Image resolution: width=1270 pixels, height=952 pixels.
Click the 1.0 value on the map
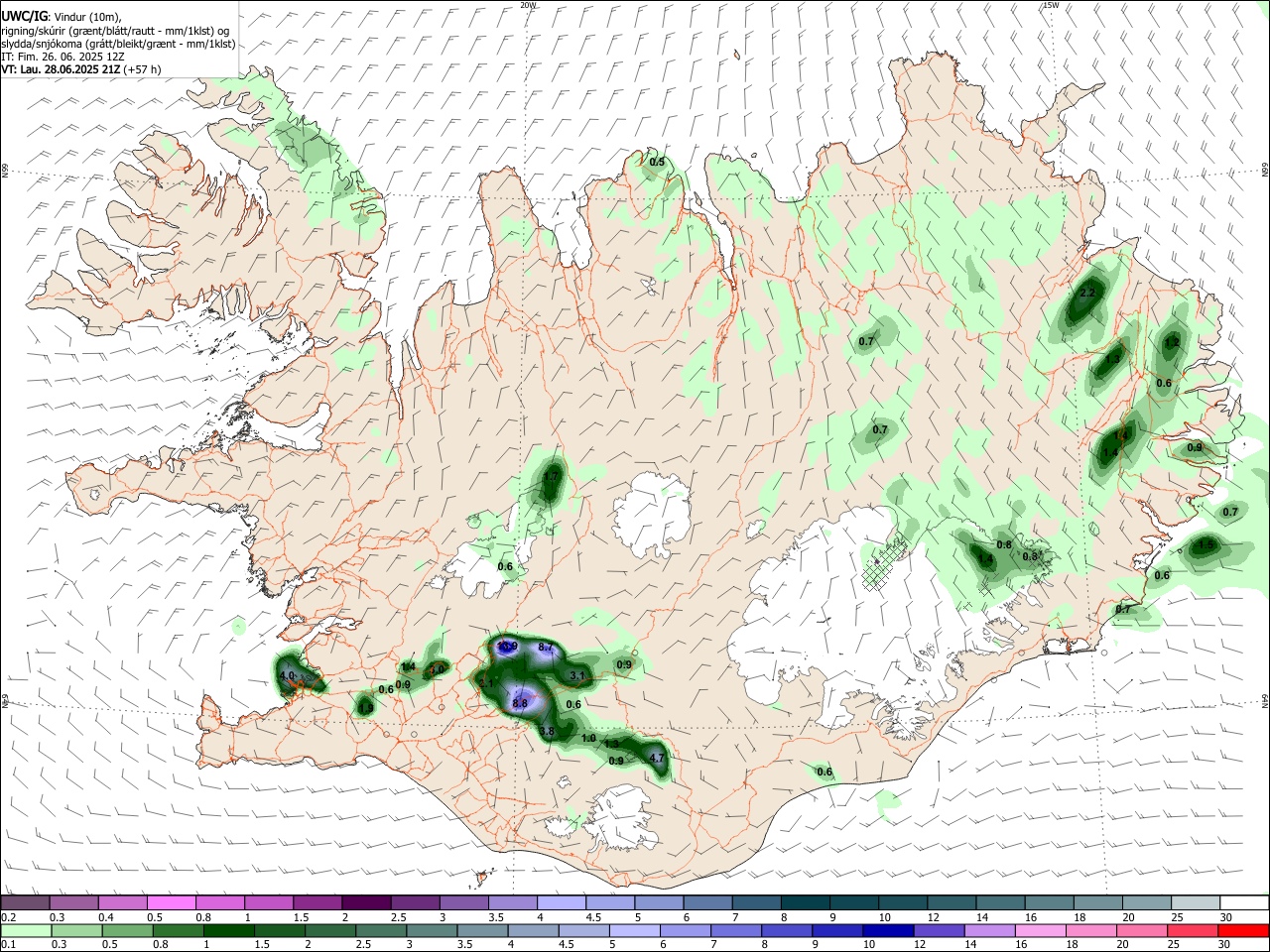588,738
